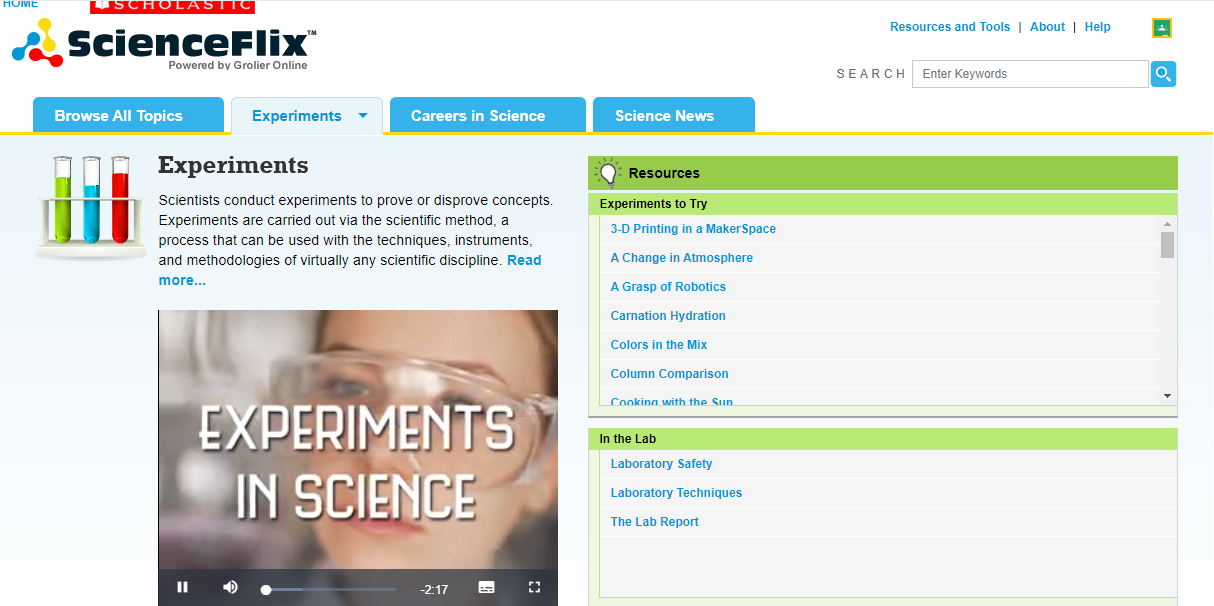Seek using the video progress bar
Viewport: 1214px width, 606px height.
[330, 589]
